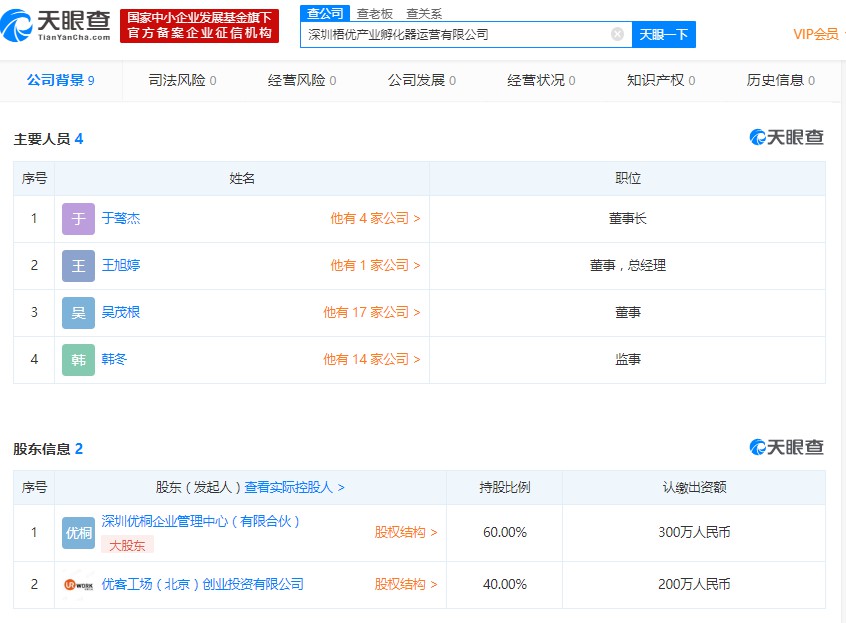The height and width of the screenshot is (623, 846).
Task: Expand 股权结构 for 深圳优桐企业管理中心
Action: [406, 532]
